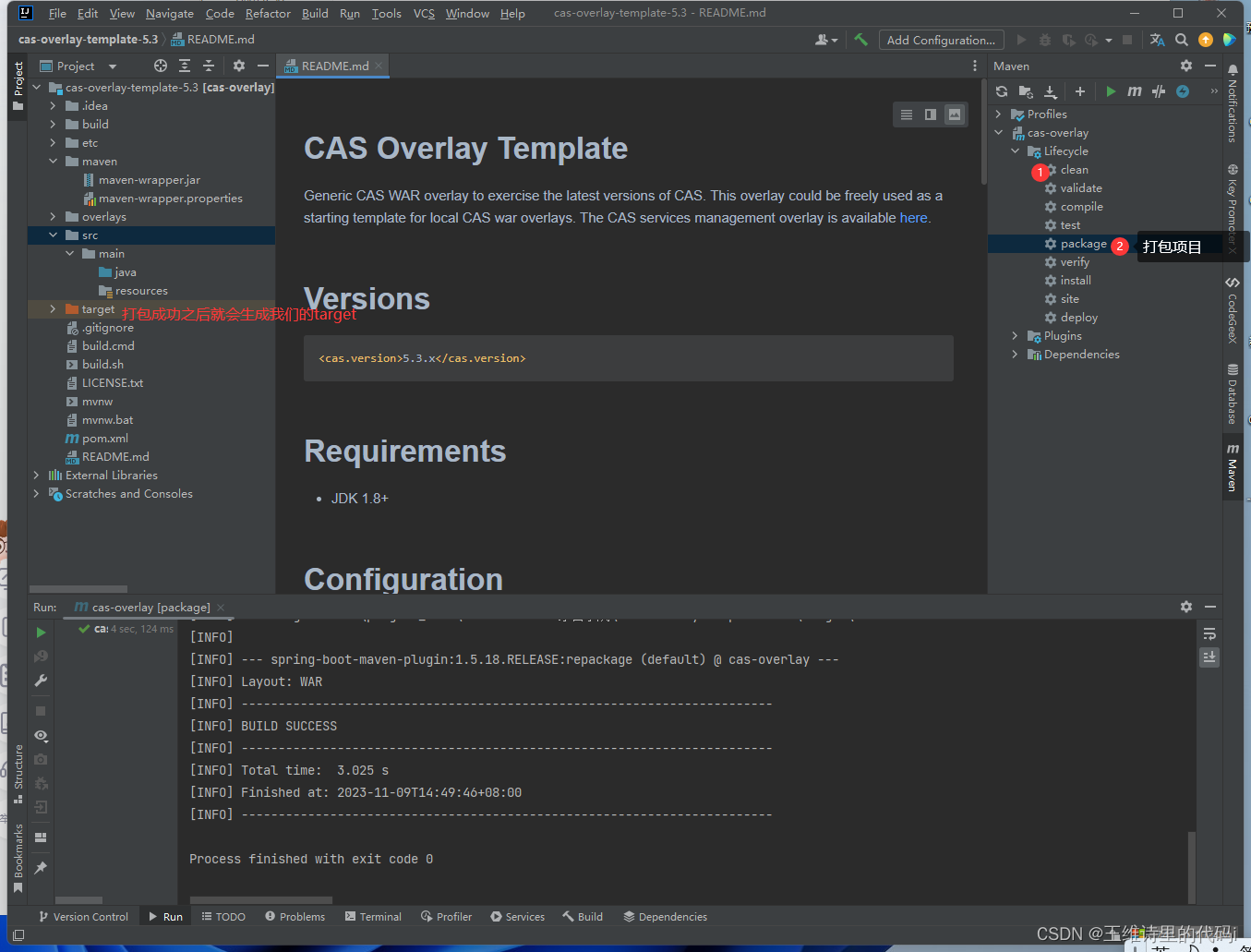Switch to Terminal tool tab
The height and width of the screenshot is (952, 1251).
(373, 917)
